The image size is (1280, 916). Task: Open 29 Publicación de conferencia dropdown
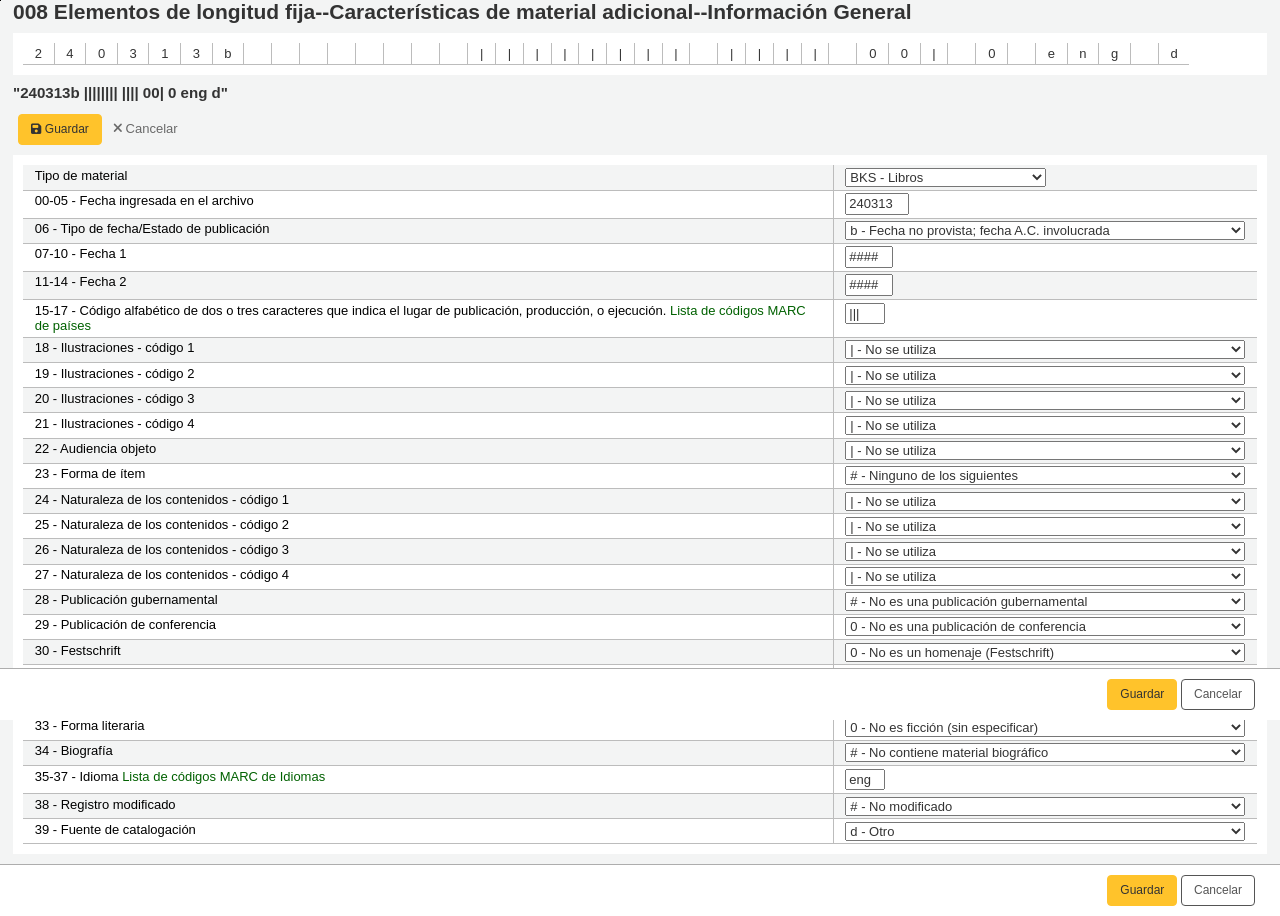click(1045, 627)
